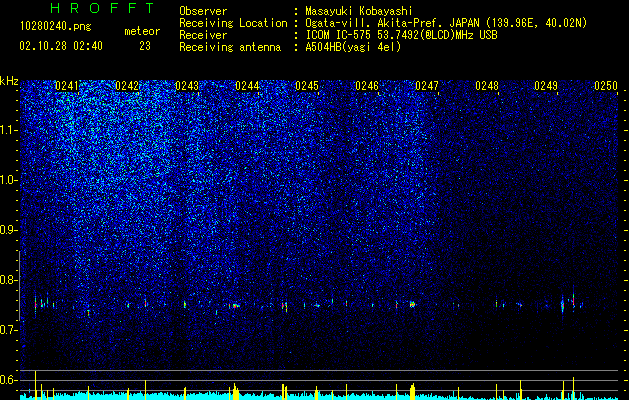Click the 'meteor' count label
The width and height of the screenshot is (629, 400).
142,31
